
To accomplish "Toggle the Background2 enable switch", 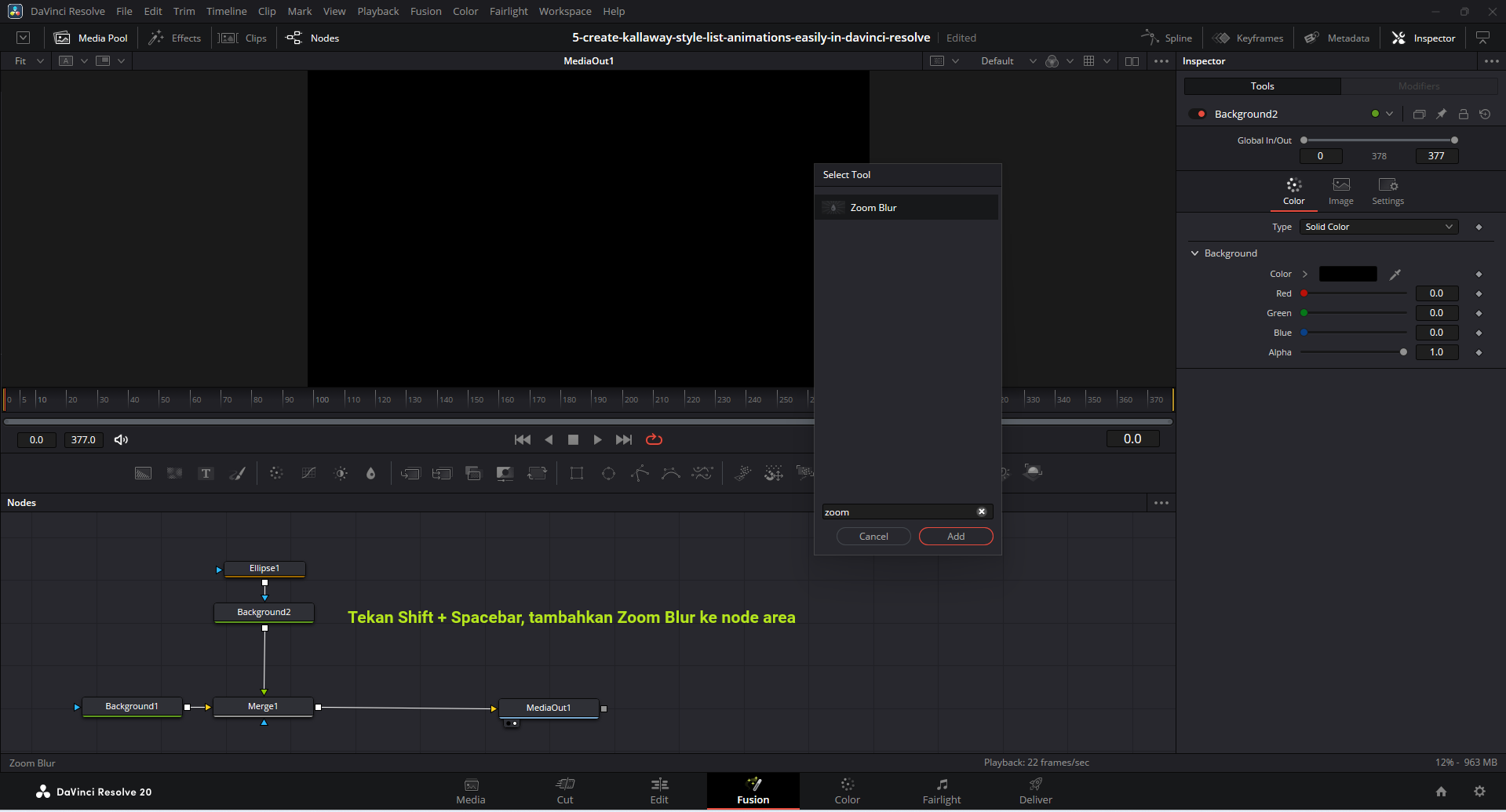I will click(x=1198, y=114).
